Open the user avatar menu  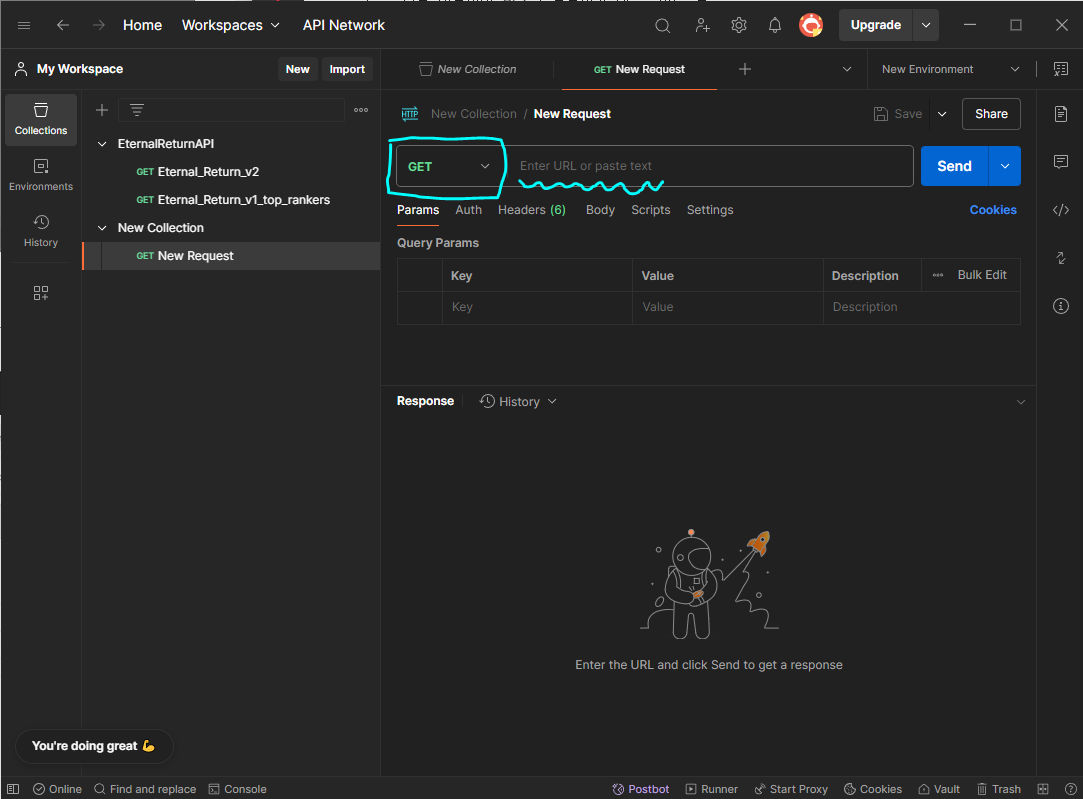tap(811, 26)
